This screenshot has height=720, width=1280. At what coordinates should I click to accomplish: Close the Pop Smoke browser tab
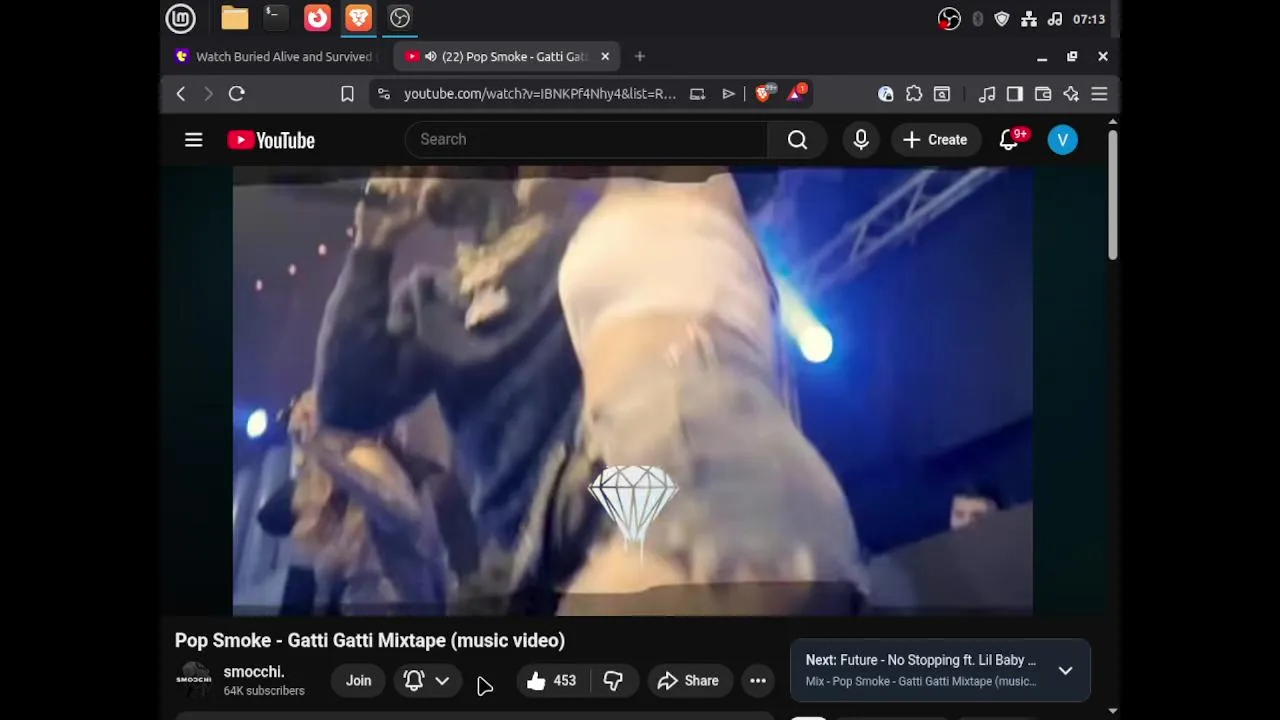click(x=605, y=57)
